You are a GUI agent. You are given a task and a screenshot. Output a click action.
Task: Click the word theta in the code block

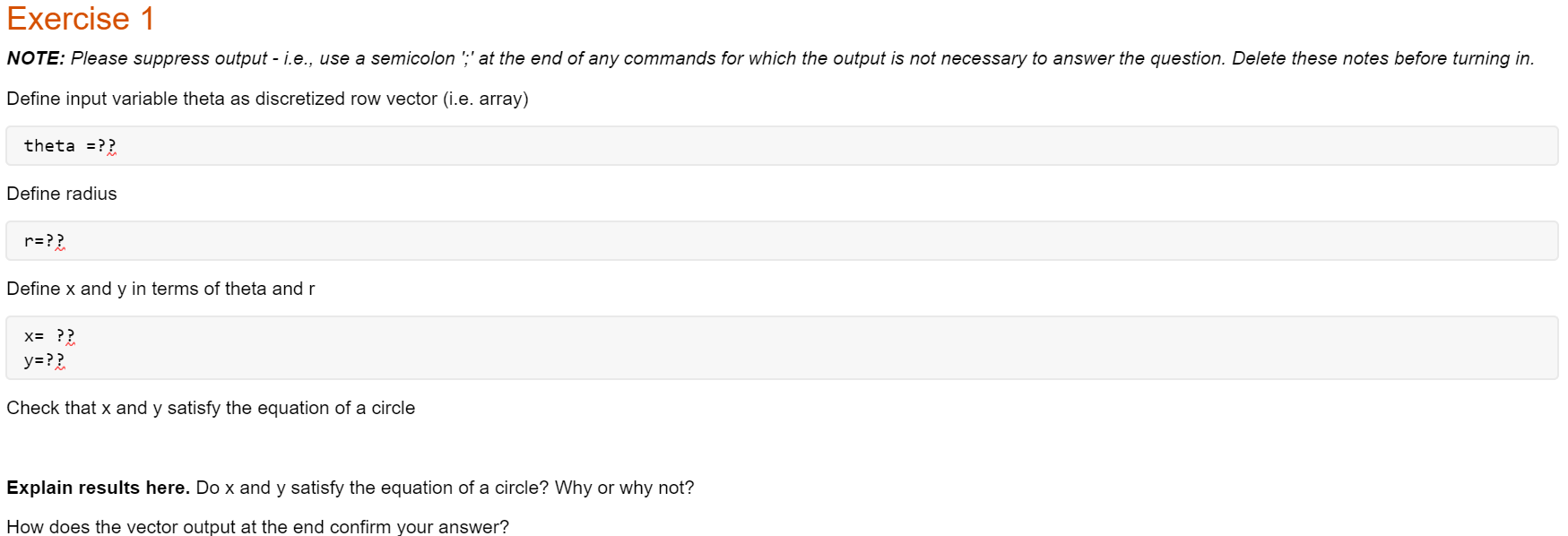coord(49,146)
